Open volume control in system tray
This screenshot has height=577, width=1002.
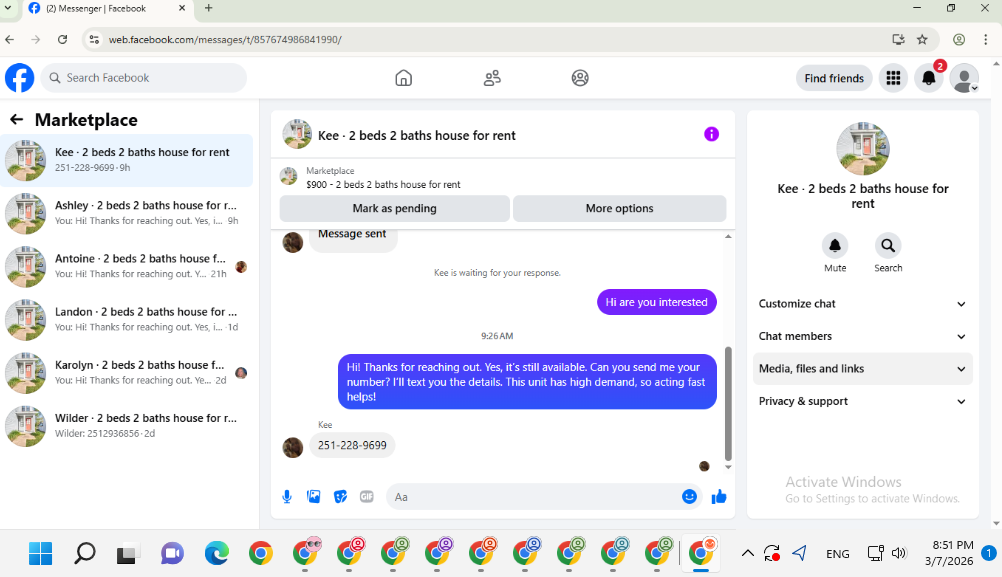pos(899,553)
